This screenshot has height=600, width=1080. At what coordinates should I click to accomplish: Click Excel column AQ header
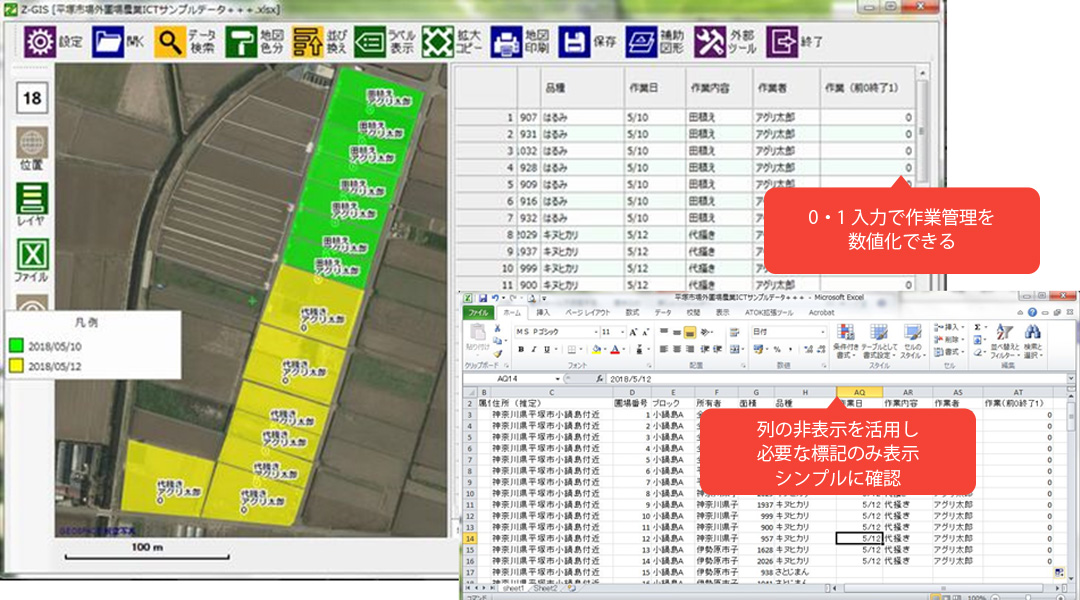859,392
